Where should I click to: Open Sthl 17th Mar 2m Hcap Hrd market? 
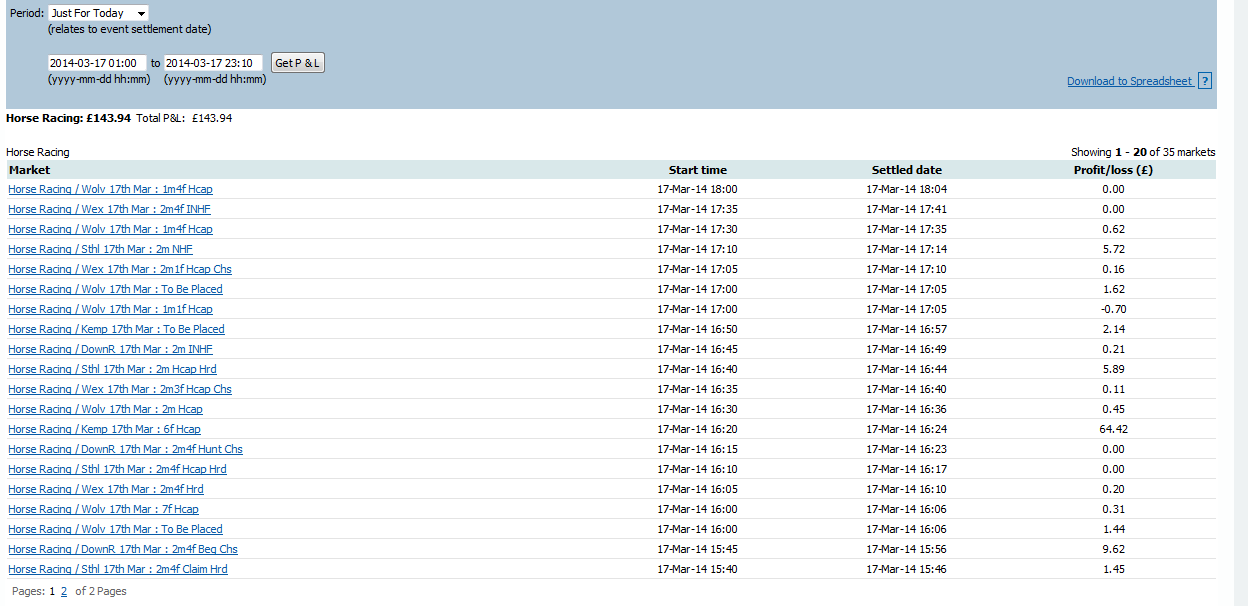[x=112, y=369]
